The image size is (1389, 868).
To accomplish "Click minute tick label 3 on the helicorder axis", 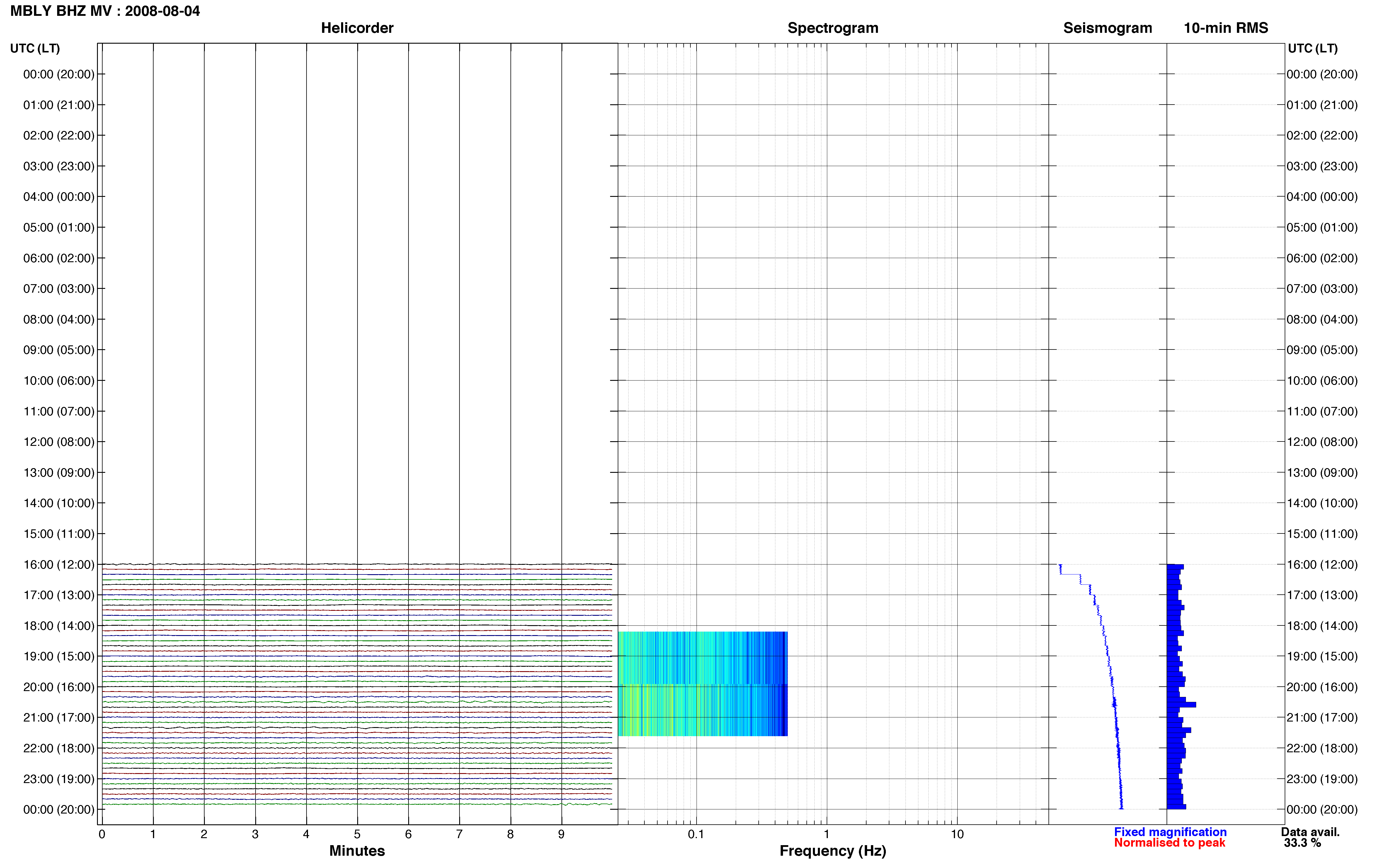I will click(255, 835).
